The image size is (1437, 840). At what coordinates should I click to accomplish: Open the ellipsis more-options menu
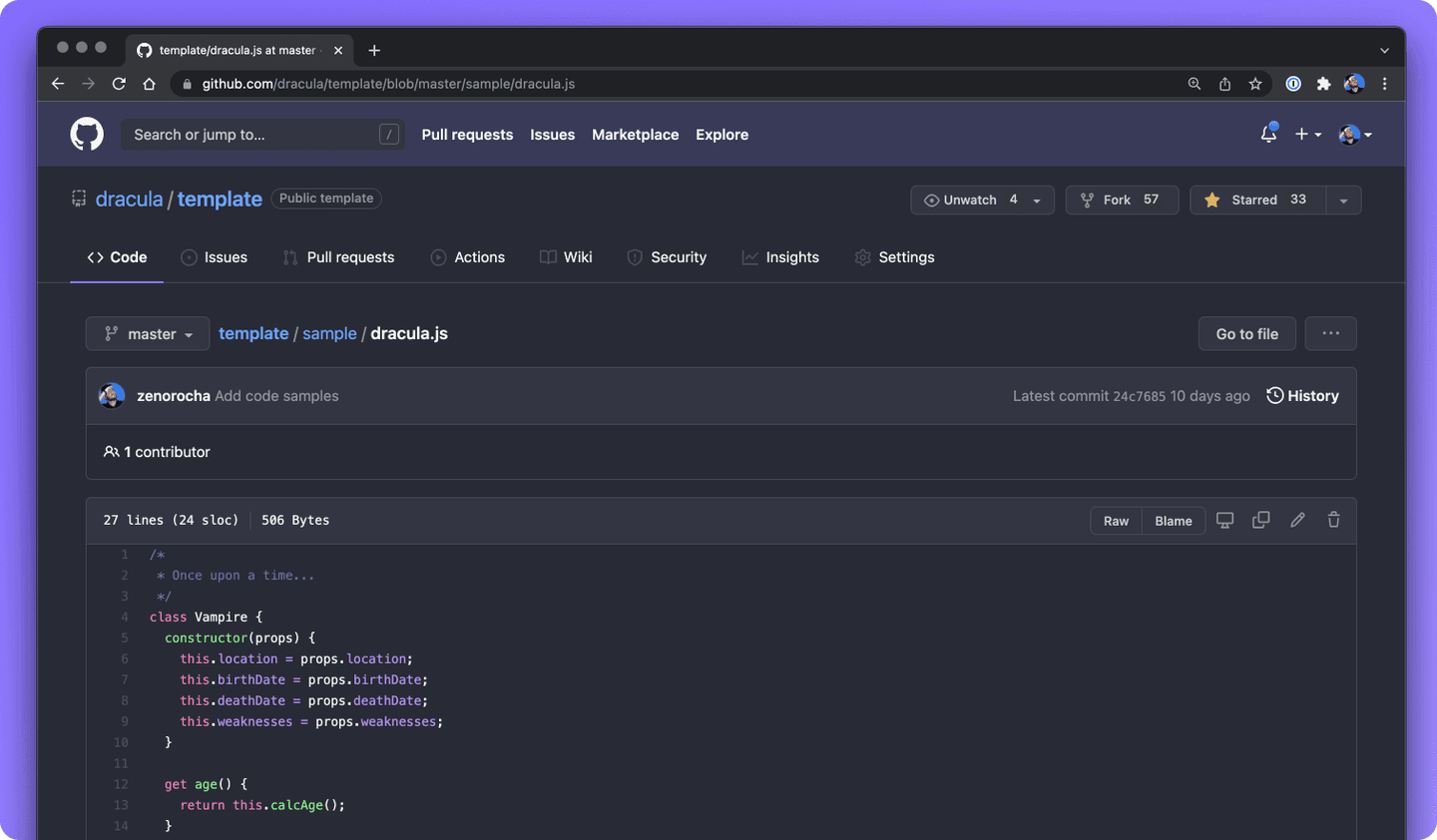pos(1330,333)
